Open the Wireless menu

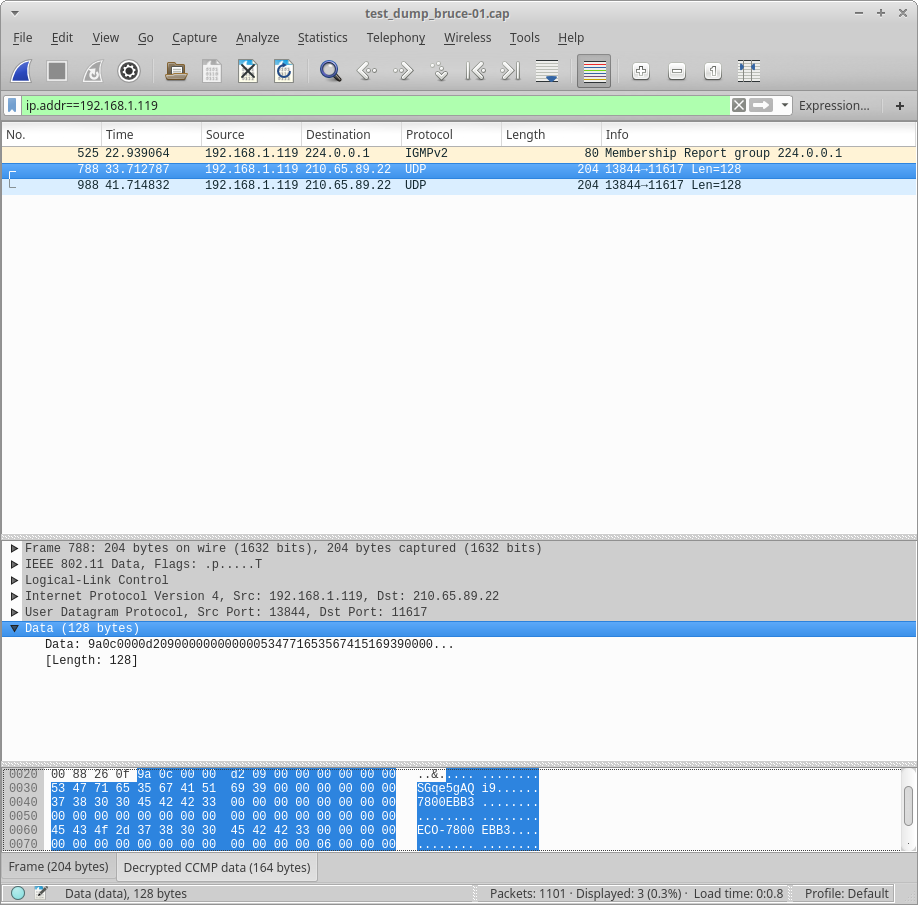(x=467, y=37)
